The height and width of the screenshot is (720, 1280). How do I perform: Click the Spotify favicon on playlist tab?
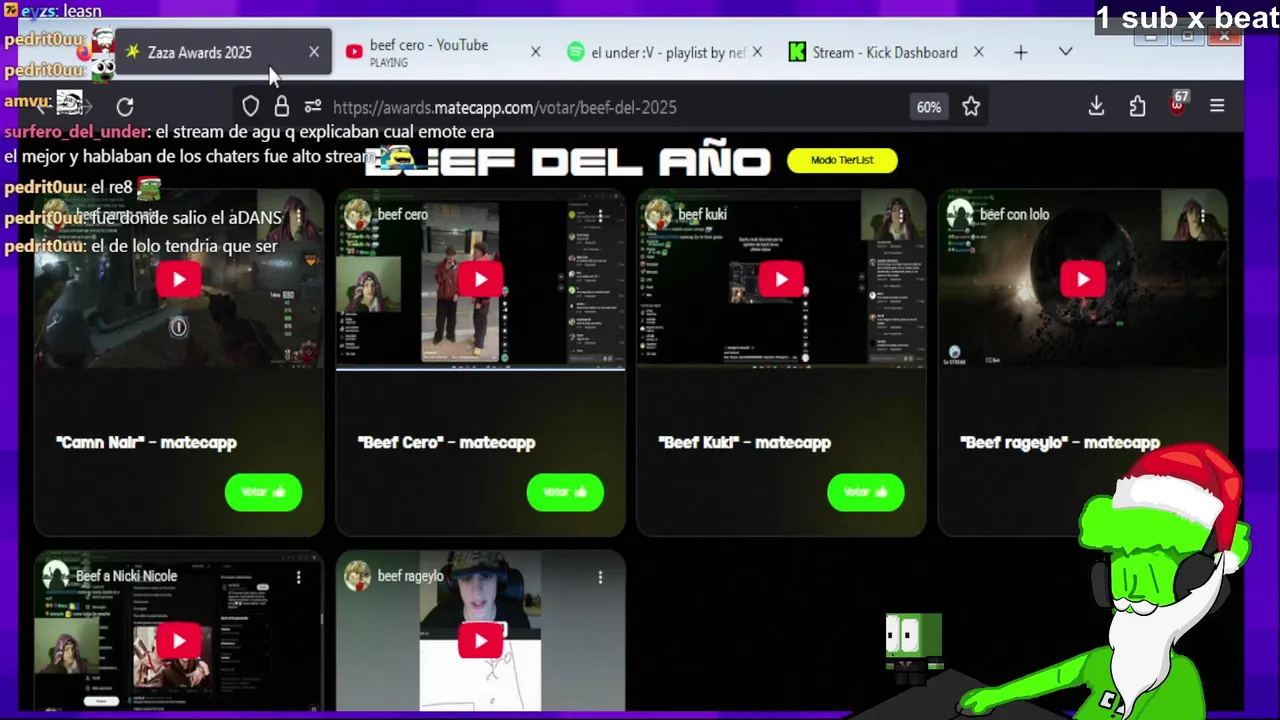(x=575, y=52)
